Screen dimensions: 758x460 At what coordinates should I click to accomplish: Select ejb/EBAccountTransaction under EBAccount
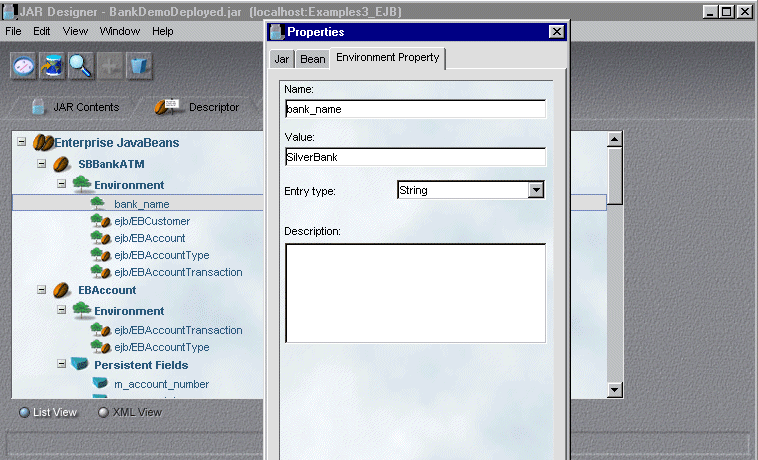tap(178, 330)
